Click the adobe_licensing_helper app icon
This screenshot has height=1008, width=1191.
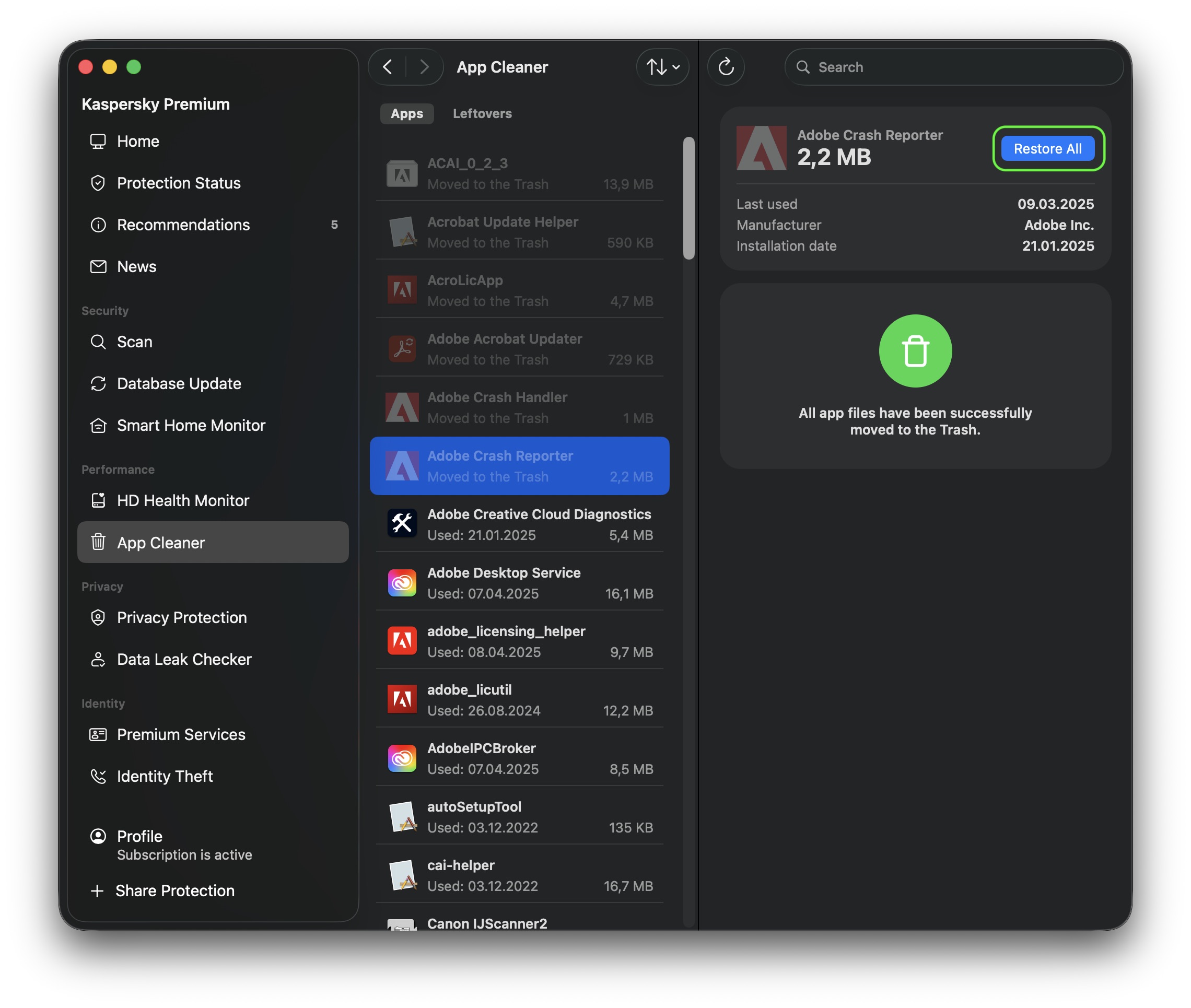click(x=402, y=641)
